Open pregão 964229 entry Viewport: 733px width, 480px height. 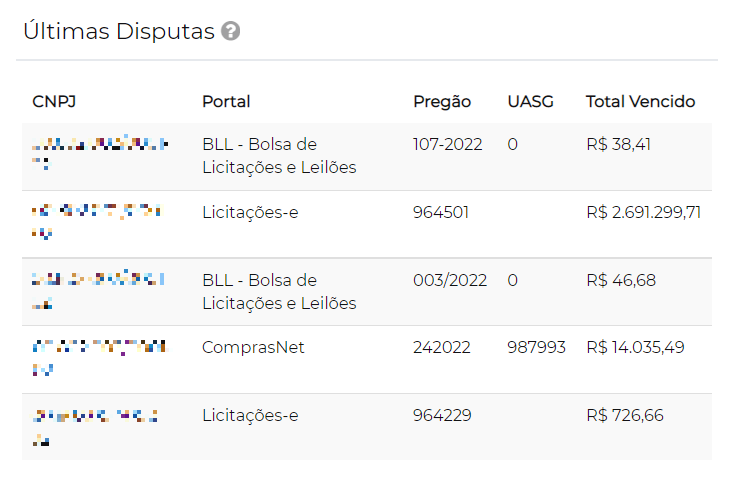(x=442, y=415)
